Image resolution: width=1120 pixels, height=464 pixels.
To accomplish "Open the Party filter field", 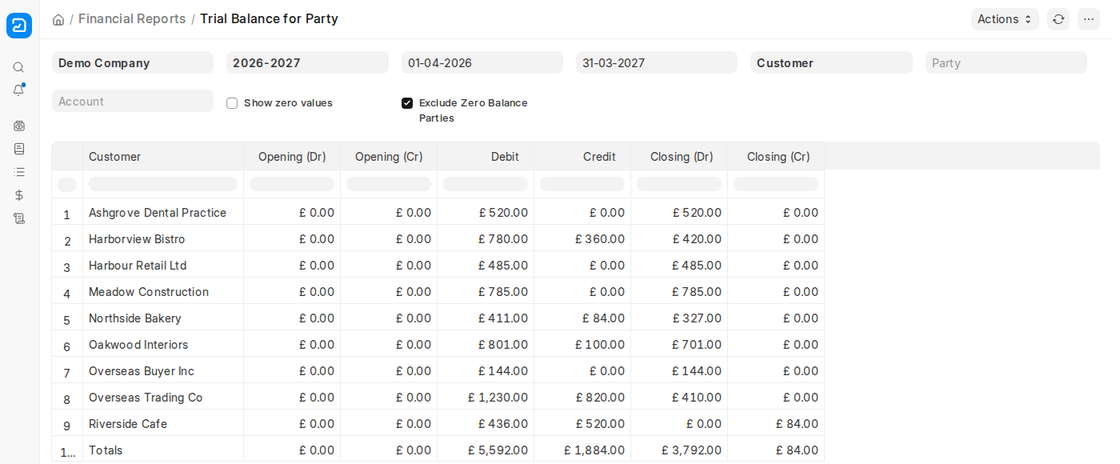I will coord(1006,63).
